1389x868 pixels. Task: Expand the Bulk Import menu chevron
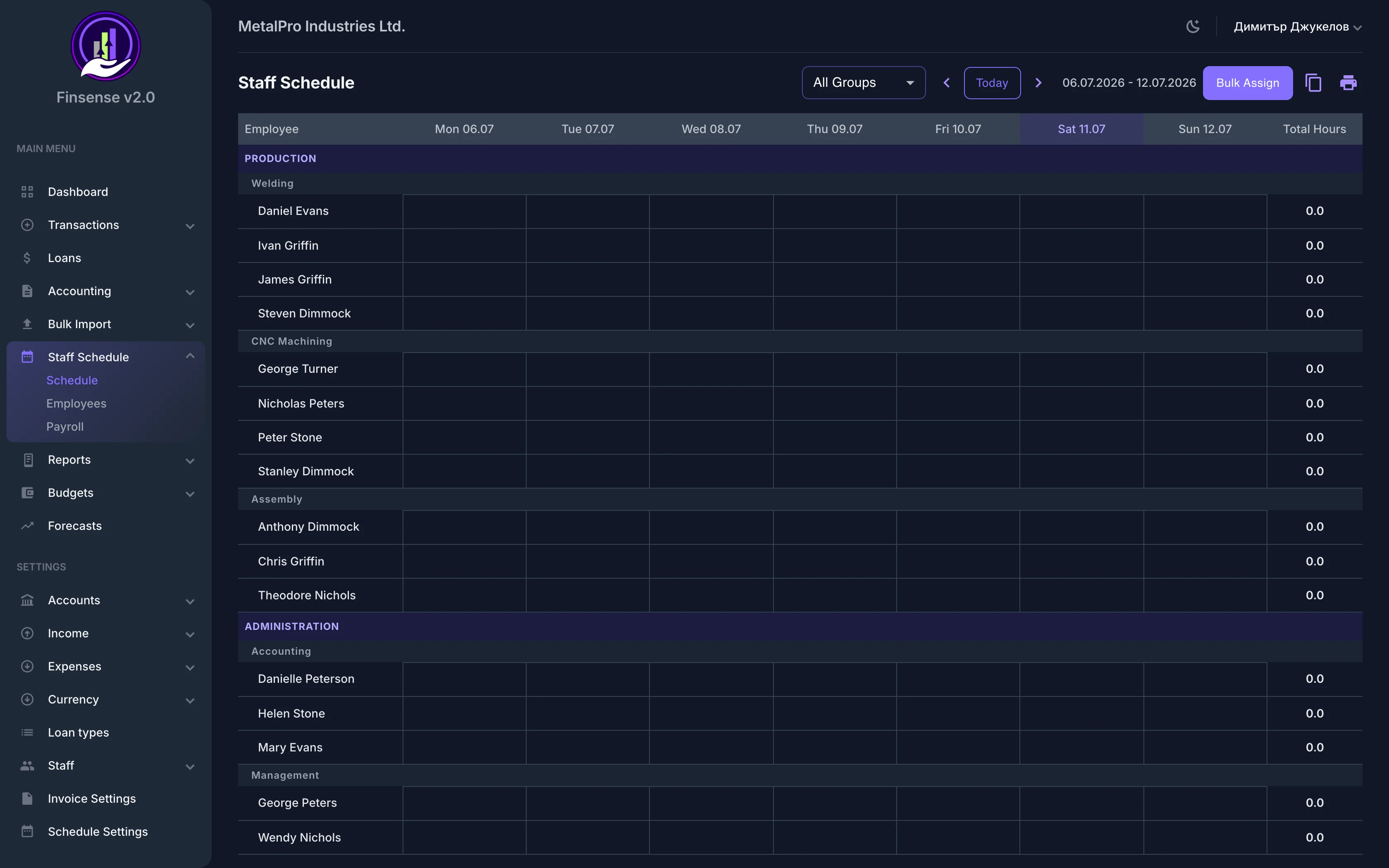point(190,326)
